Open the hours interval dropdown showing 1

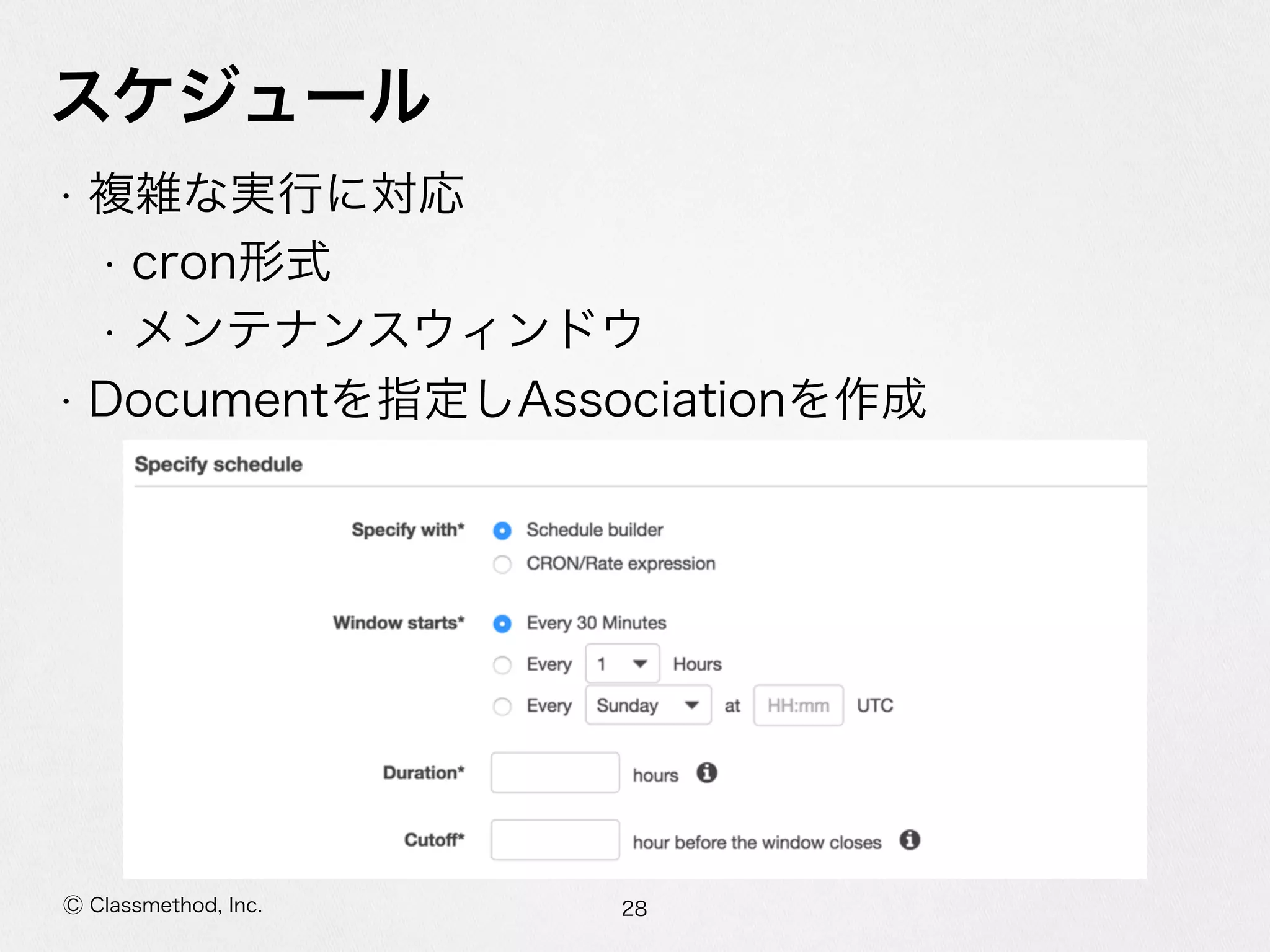(x=622, y=664)
